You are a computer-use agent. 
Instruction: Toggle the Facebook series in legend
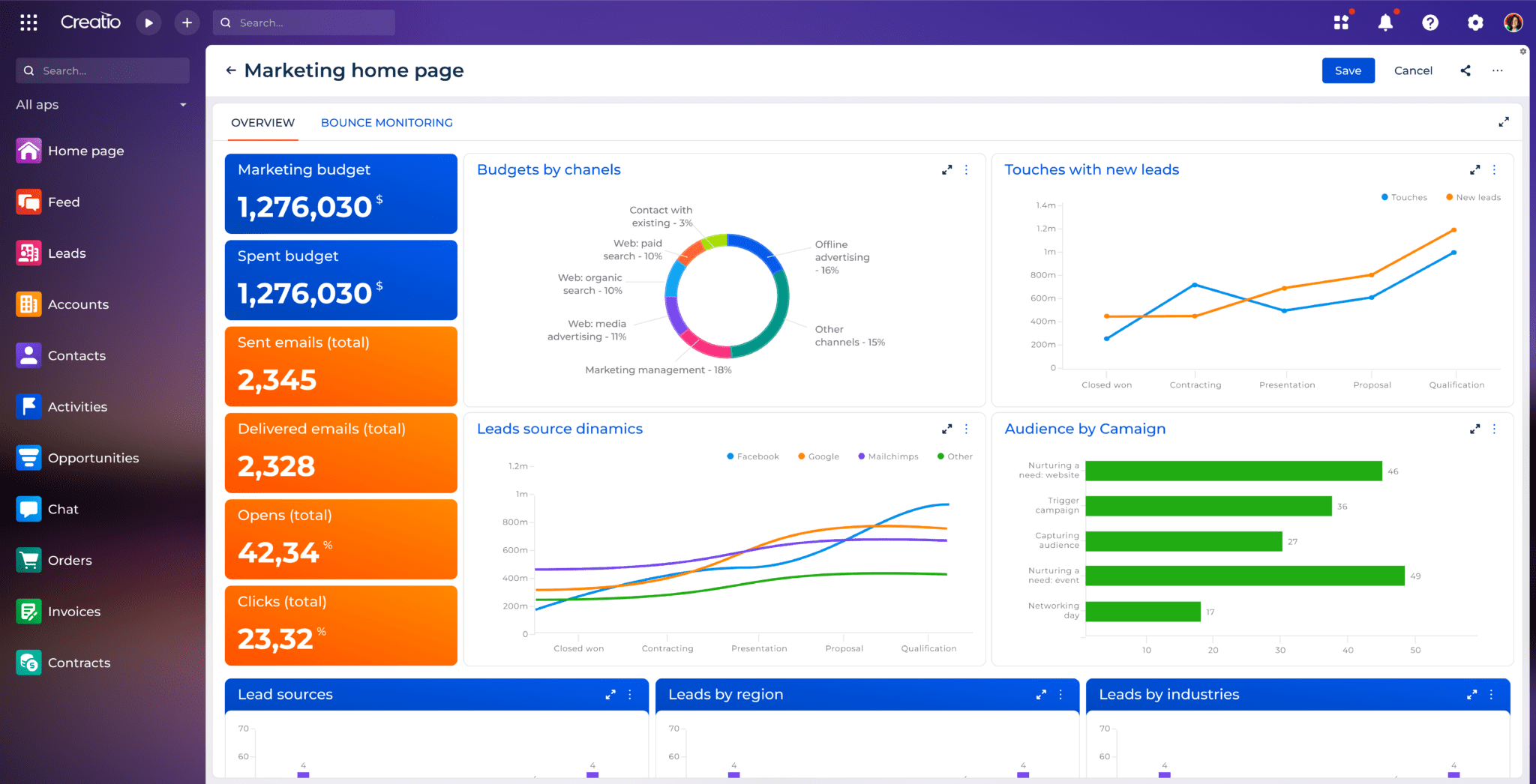(753, 456)
